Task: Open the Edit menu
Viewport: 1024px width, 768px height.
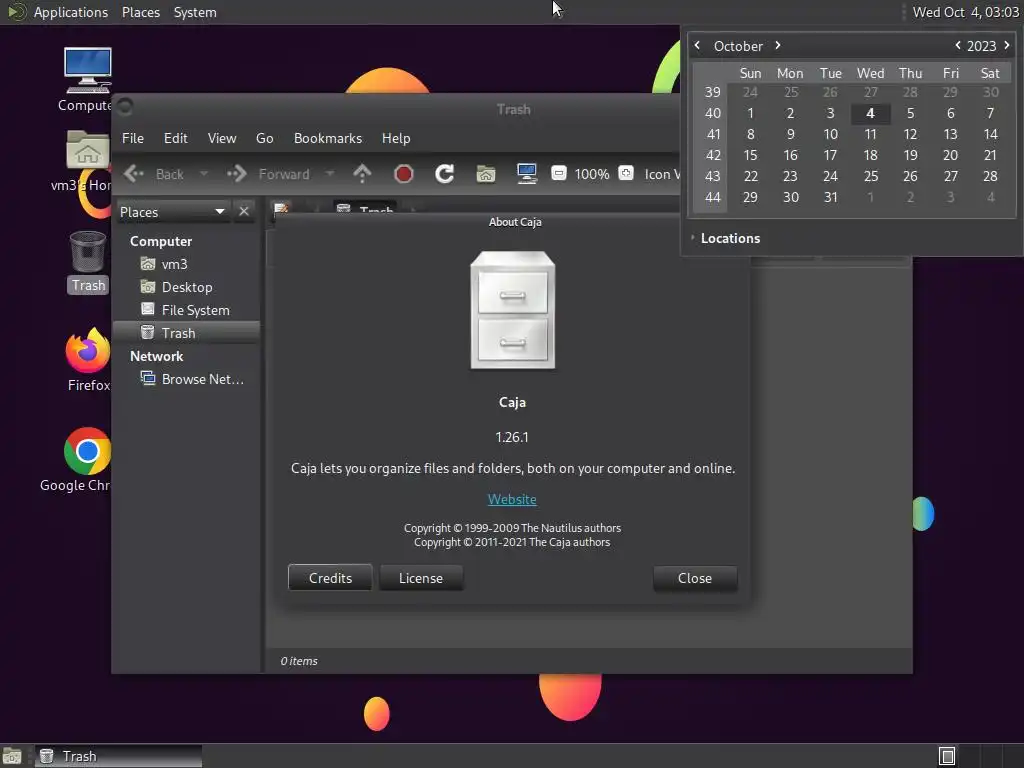Action: (x=176, y=138)
